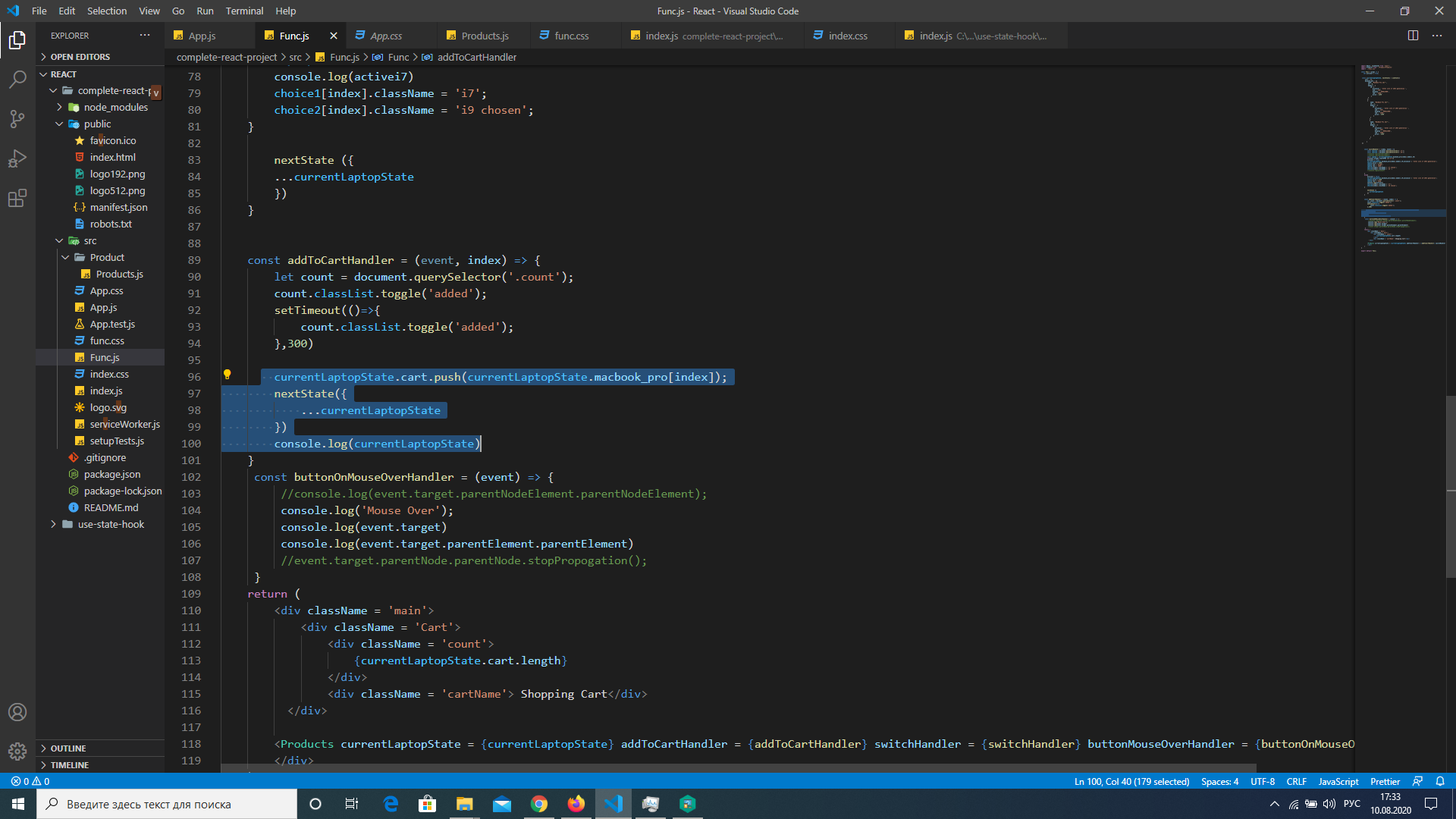Open Microsoft Store from taskbar
The width and height of the screenshot is (1456, 819).
(428, 804)
